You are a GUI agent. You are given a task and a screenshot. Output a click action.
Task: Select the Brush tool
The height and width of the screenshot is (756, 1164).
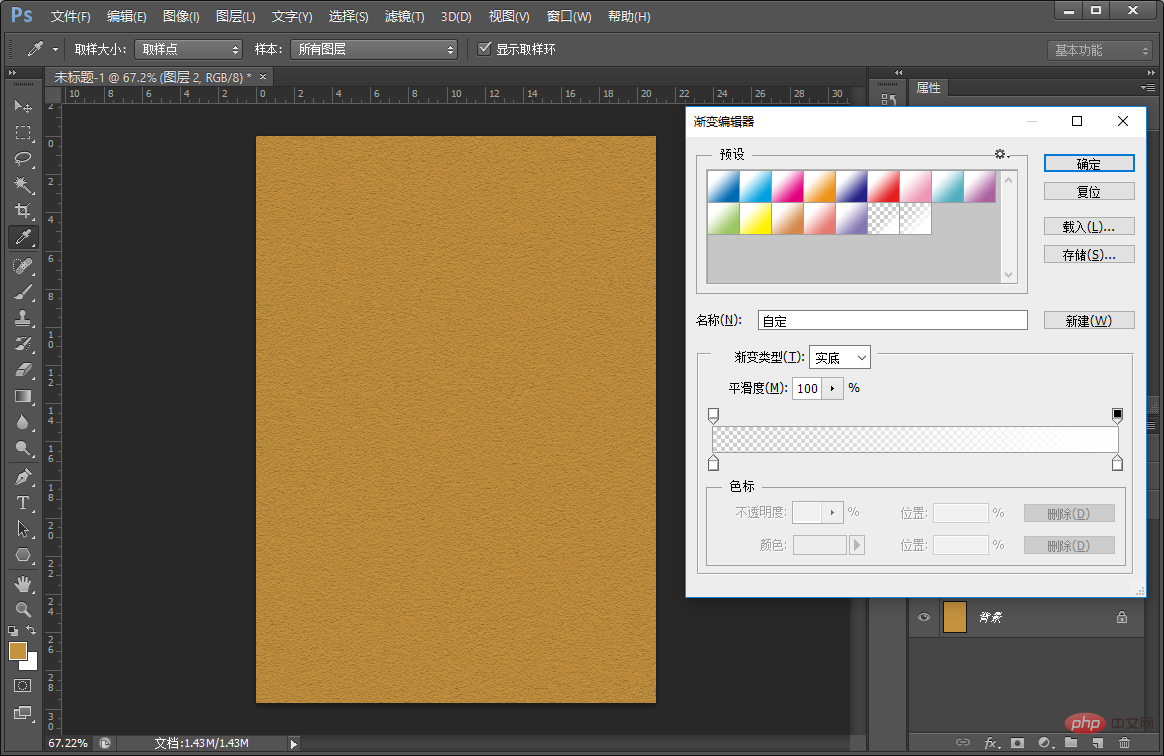pos(23,292)
